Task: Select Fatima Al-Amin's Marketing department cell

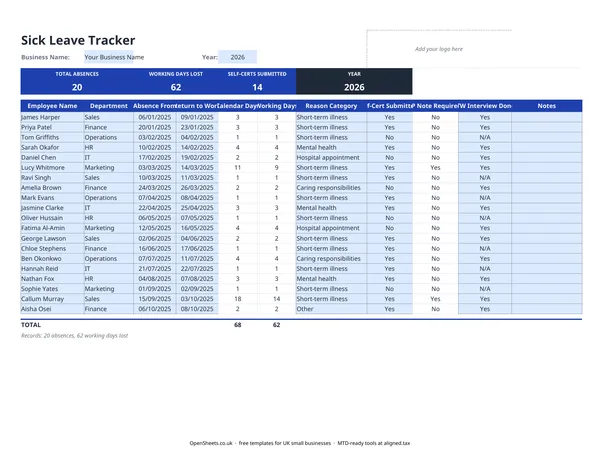Action: [109, 228]
